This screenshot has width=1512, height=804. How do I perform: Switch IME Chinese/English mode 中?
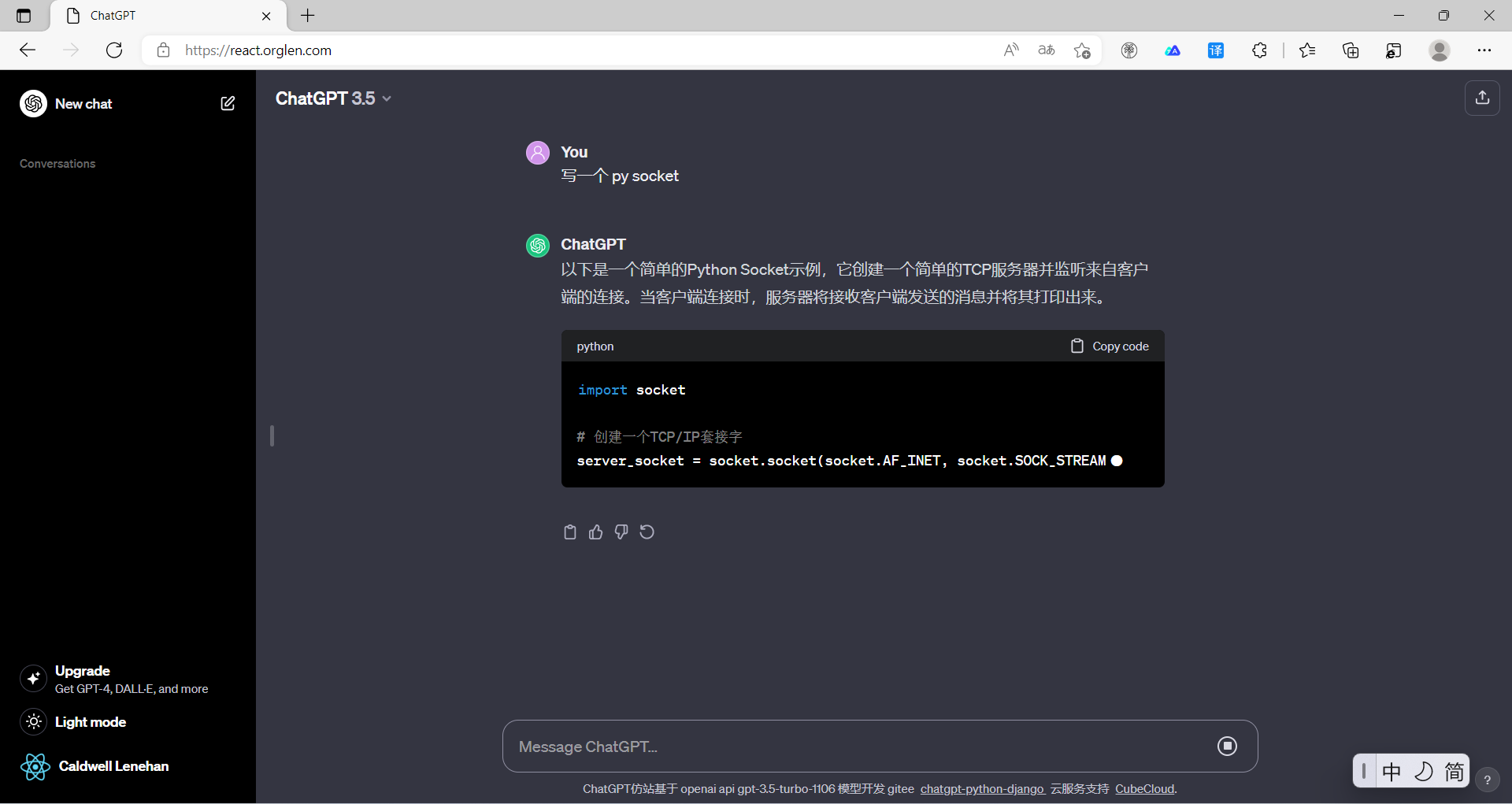pyautogui.click(x=1392, y=771)
